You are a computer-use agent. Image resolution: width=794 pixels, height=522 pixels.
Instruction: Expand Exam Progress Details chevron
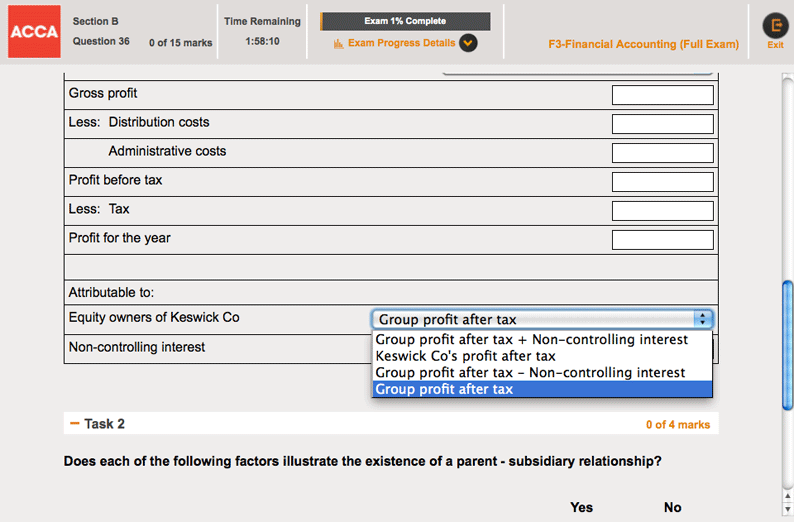pyautogui.click(x=468, y=43)
